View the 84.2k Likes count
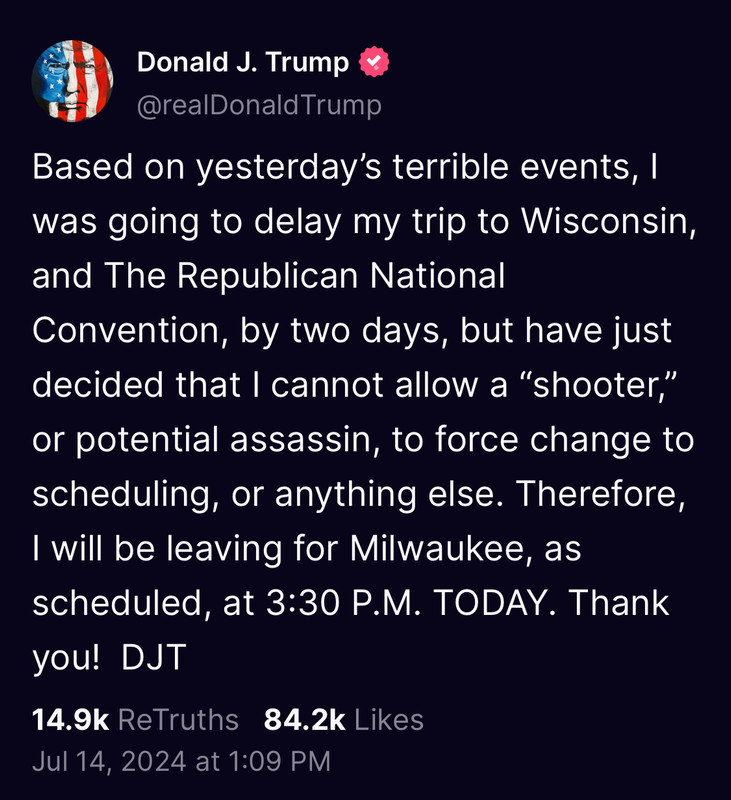Viewport: 731px width, 800px height. 305,720
